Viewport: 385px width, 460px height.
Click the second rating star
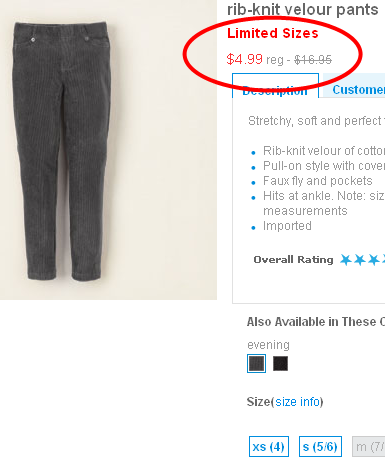pos(360,259)
